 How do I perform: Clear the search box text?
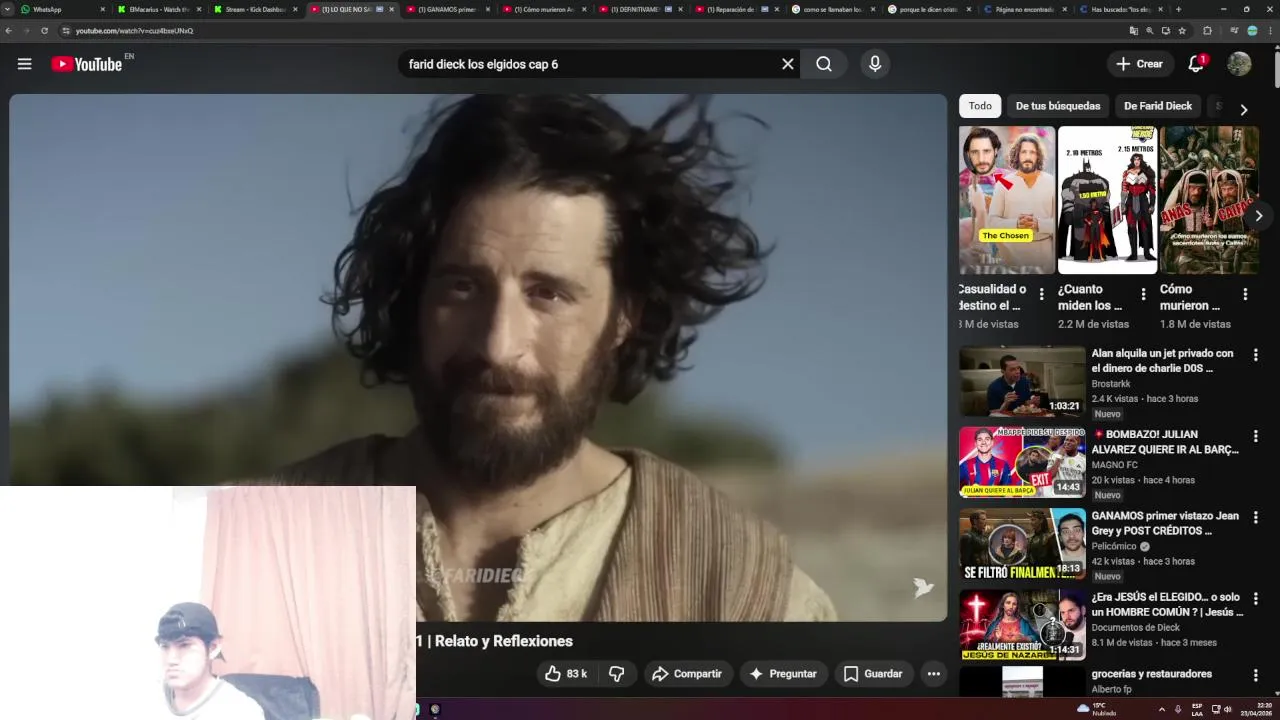(788, 64)
